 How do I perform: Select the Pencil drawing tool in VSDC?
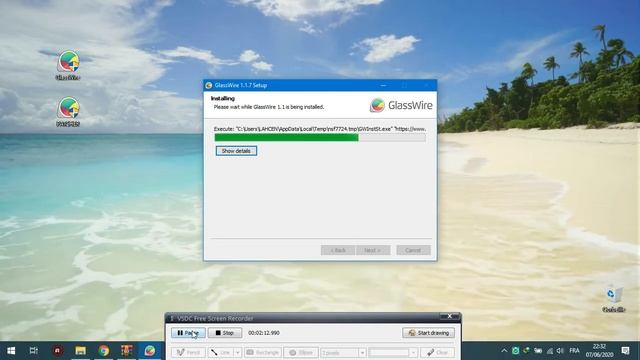(188, 352)
